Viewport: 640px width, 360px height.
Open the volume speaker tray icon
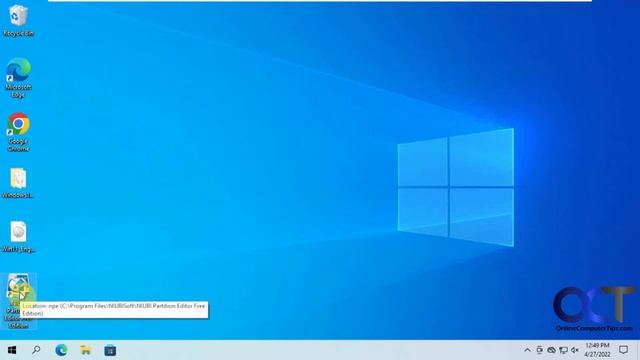pos(575,350)
